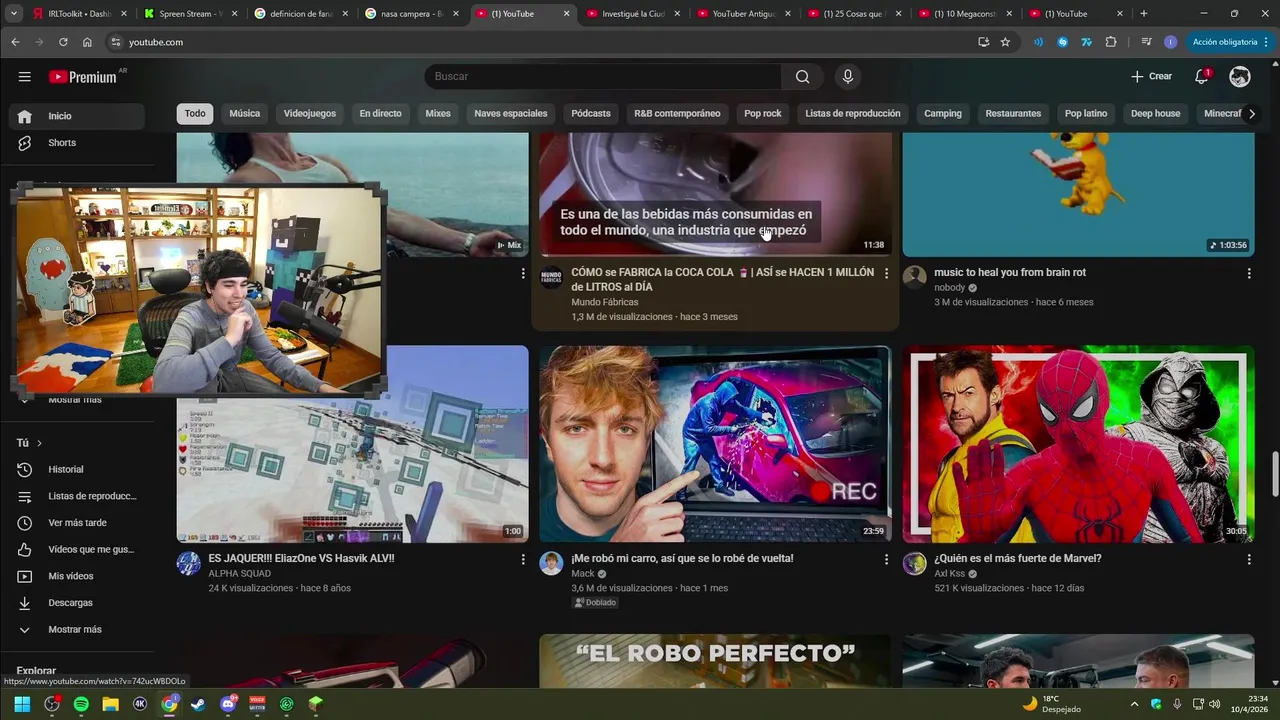Open the nobody channel avatar

914,277
